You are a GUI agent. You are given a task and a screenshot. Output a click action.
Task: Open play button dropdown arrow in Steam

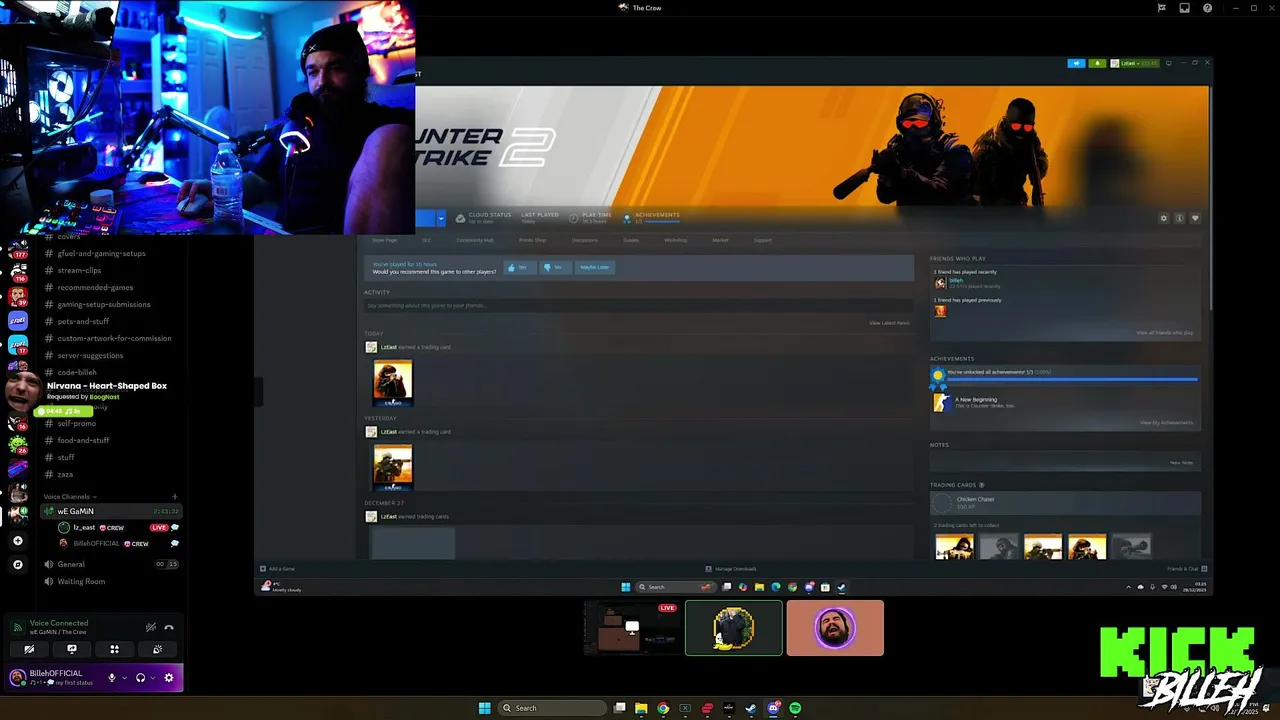coord(441,218)
